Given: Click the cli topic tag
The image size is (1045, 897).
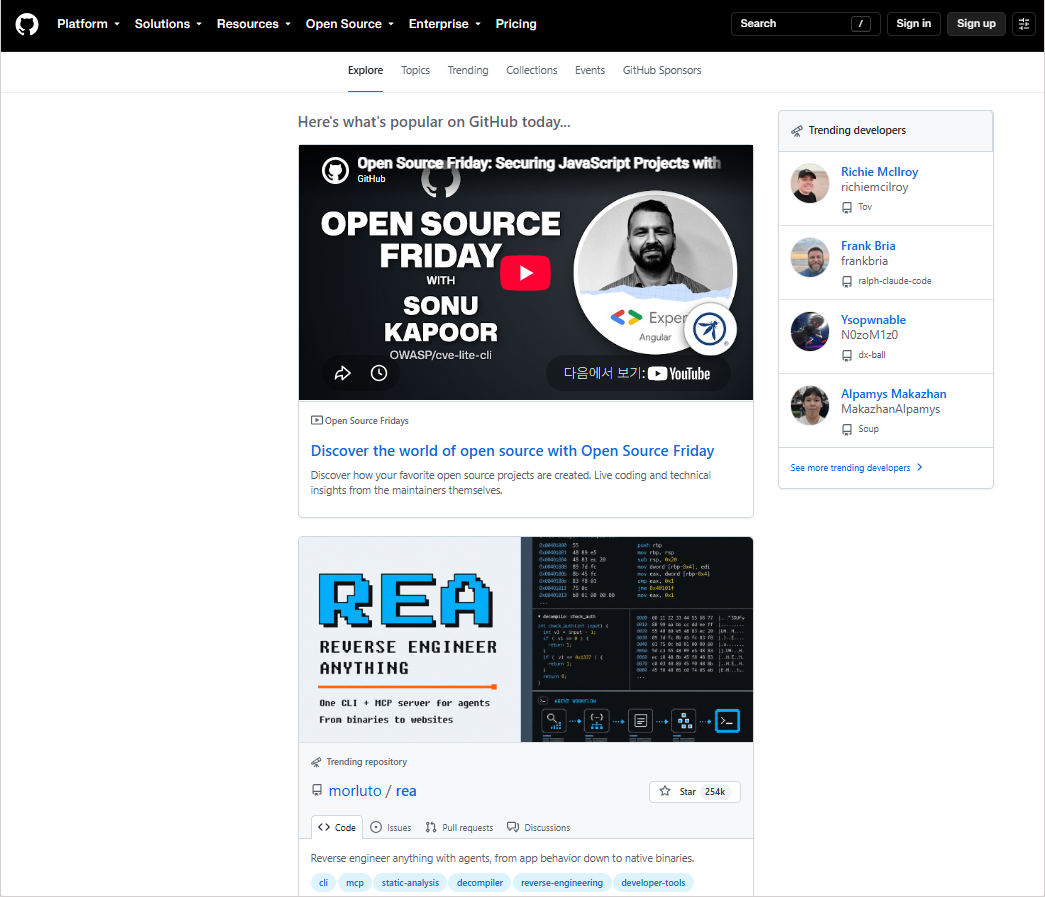Looking at the screenshot, I should coord(323,883).
